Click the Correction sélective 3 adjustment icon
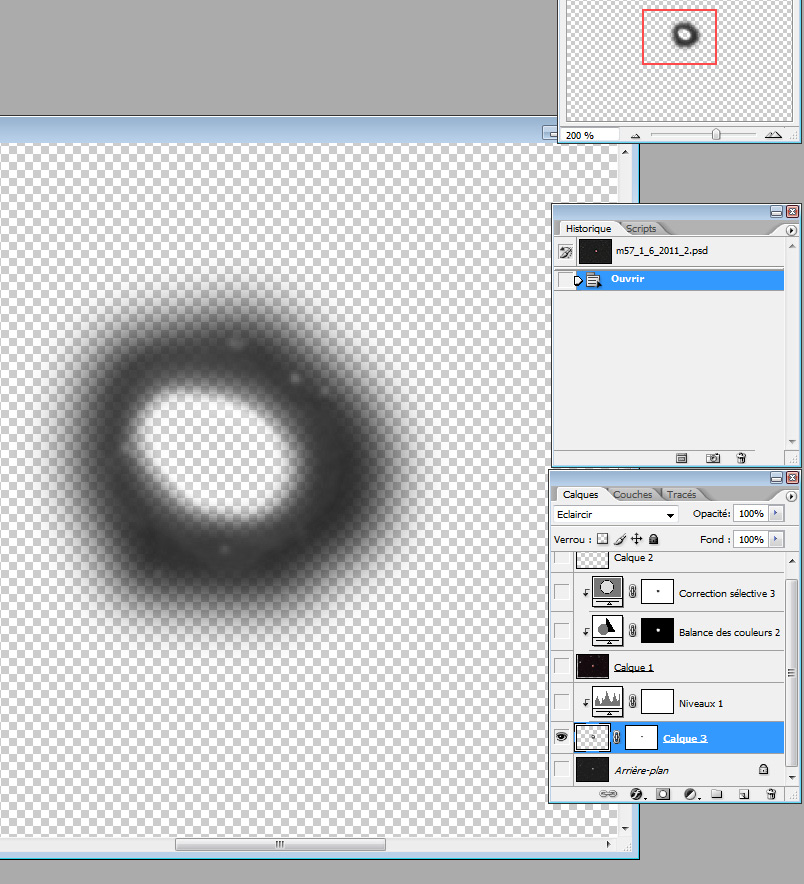This screenshot has height=884, width=804. pos(607,591)
